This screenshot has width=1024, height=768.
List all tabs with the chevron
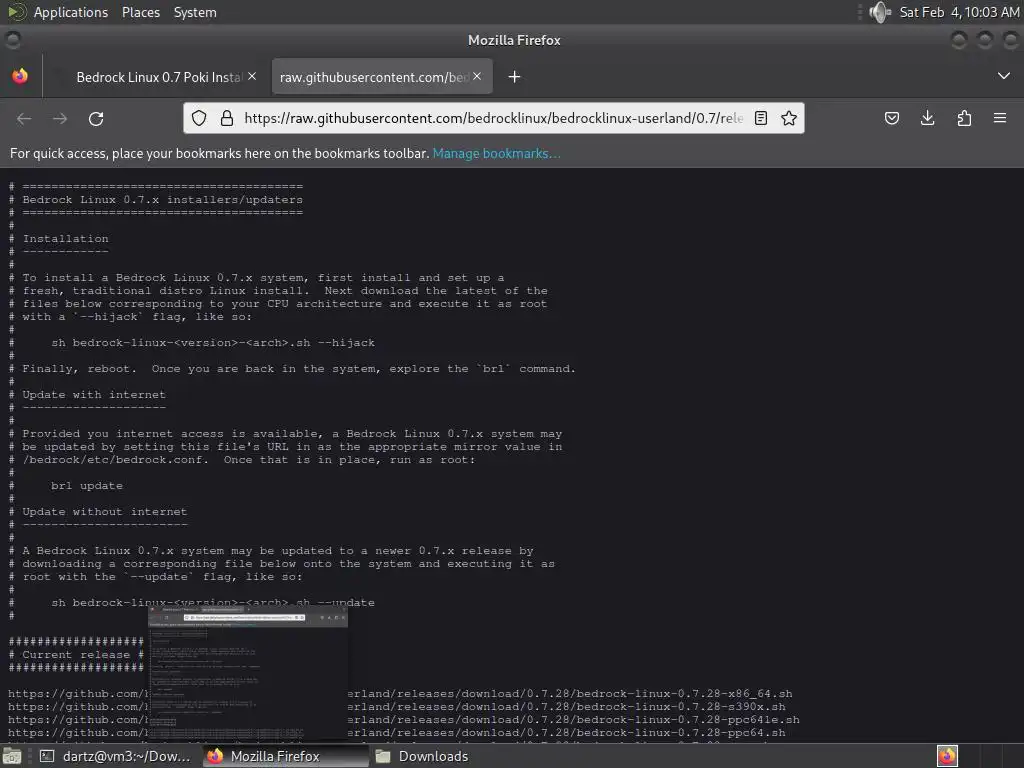[x=1004, y=76]
